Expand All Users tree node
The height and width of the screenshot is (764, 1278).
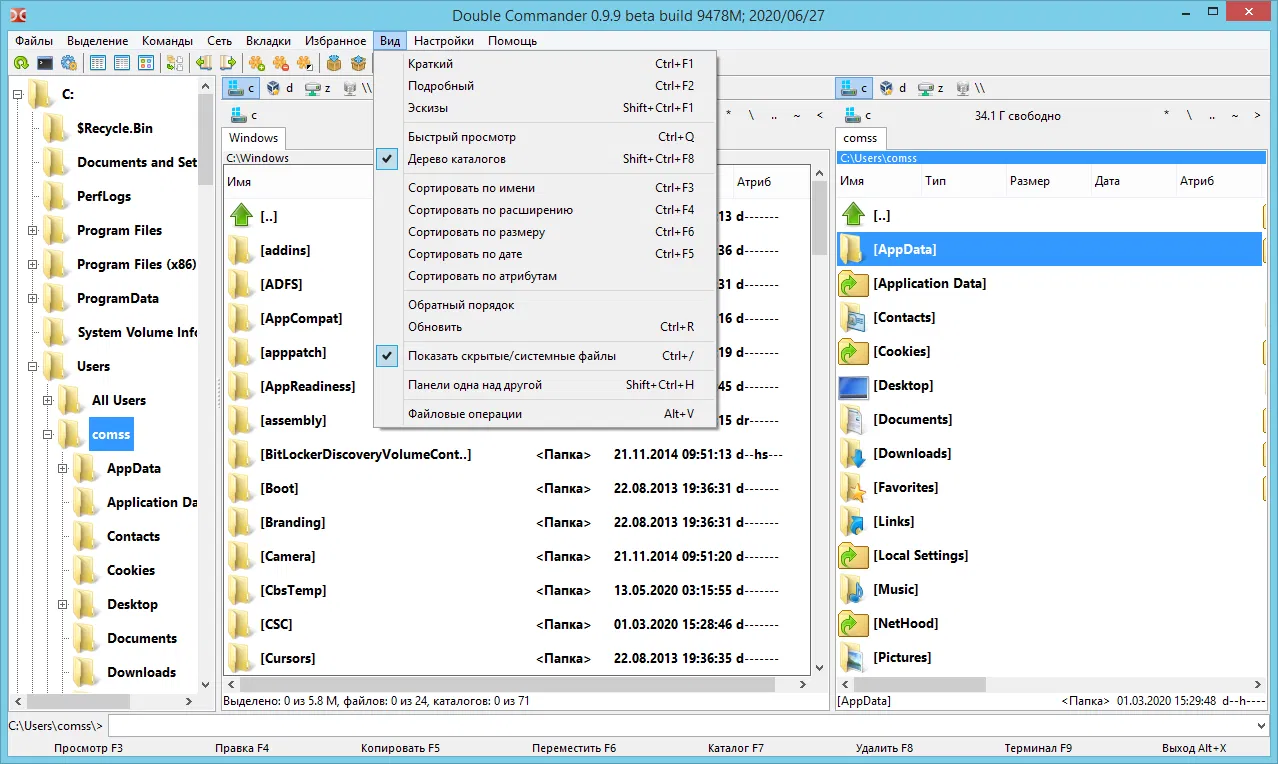[x=48, y=401]
